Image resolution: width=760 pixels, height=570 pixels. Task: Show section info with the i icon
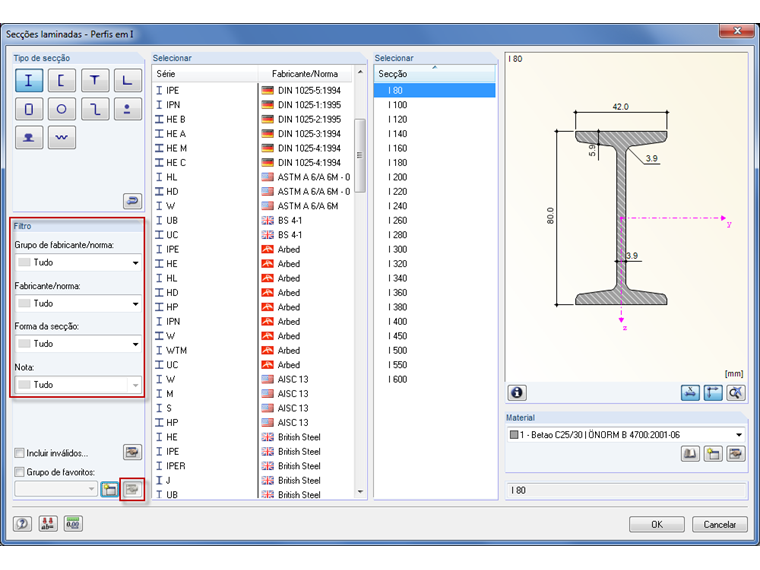click(x=517, y=392)
